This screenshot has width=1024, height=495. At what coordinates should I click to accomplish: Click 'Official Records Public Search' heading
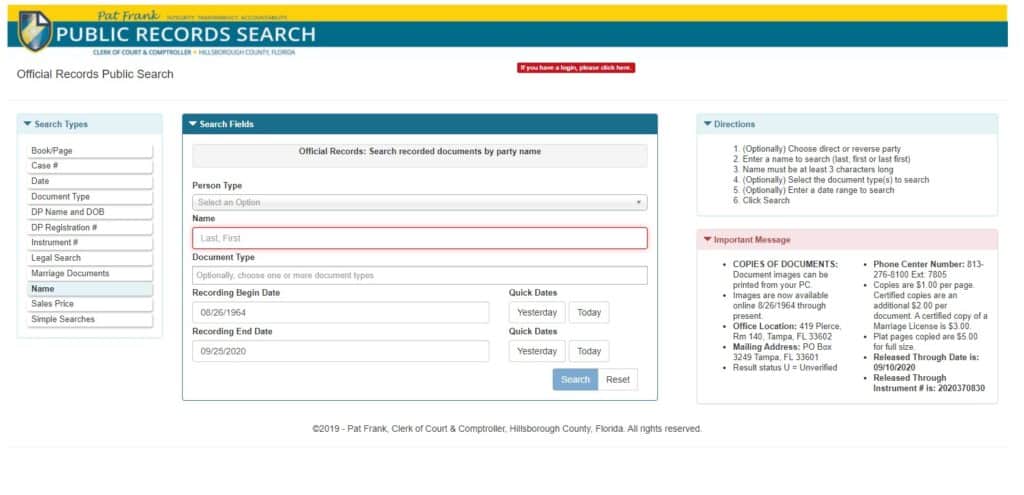click(x=95, y=74)
